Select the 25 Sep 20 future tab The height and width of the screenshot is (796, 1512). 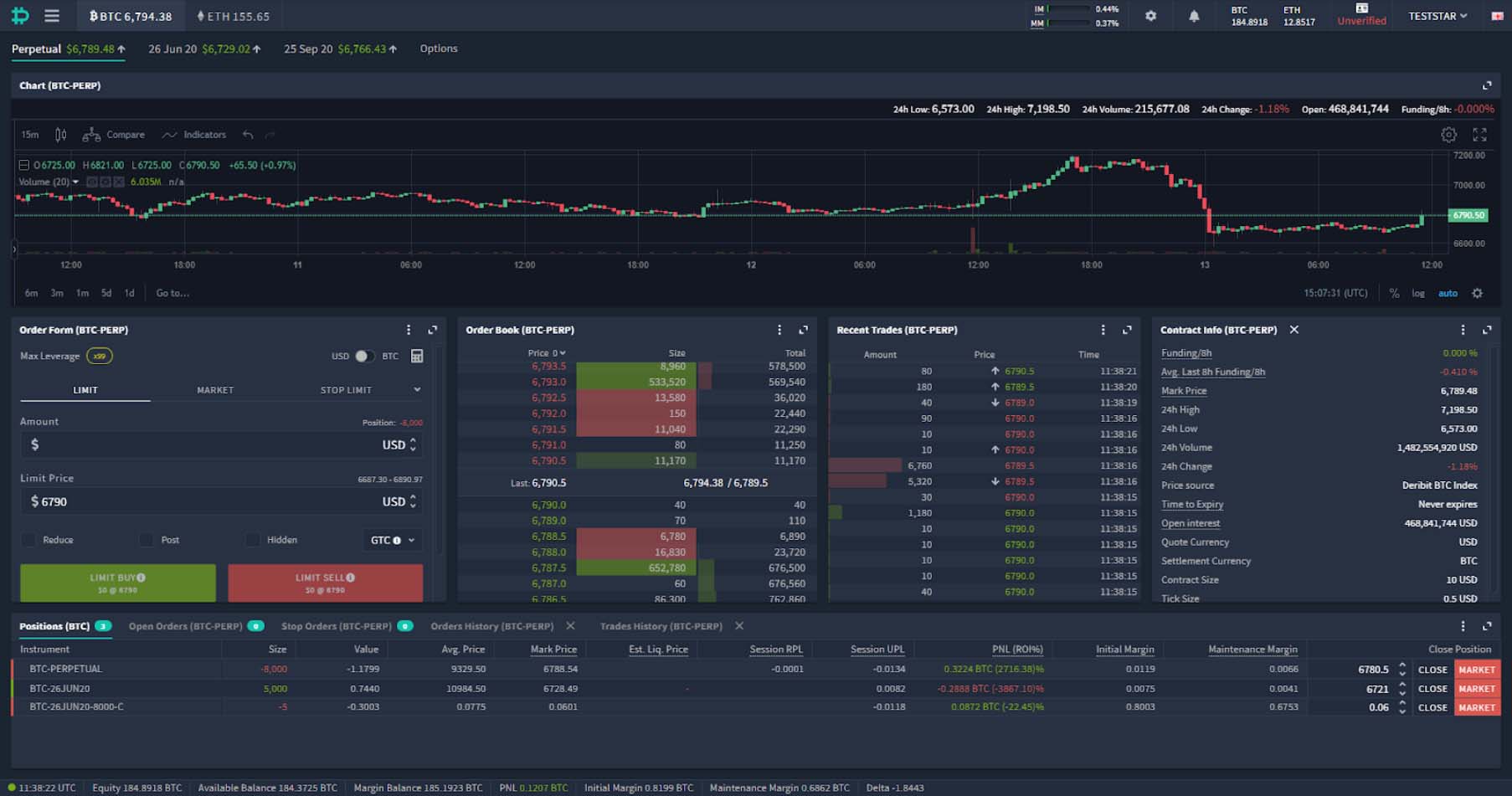coord(340,49)
